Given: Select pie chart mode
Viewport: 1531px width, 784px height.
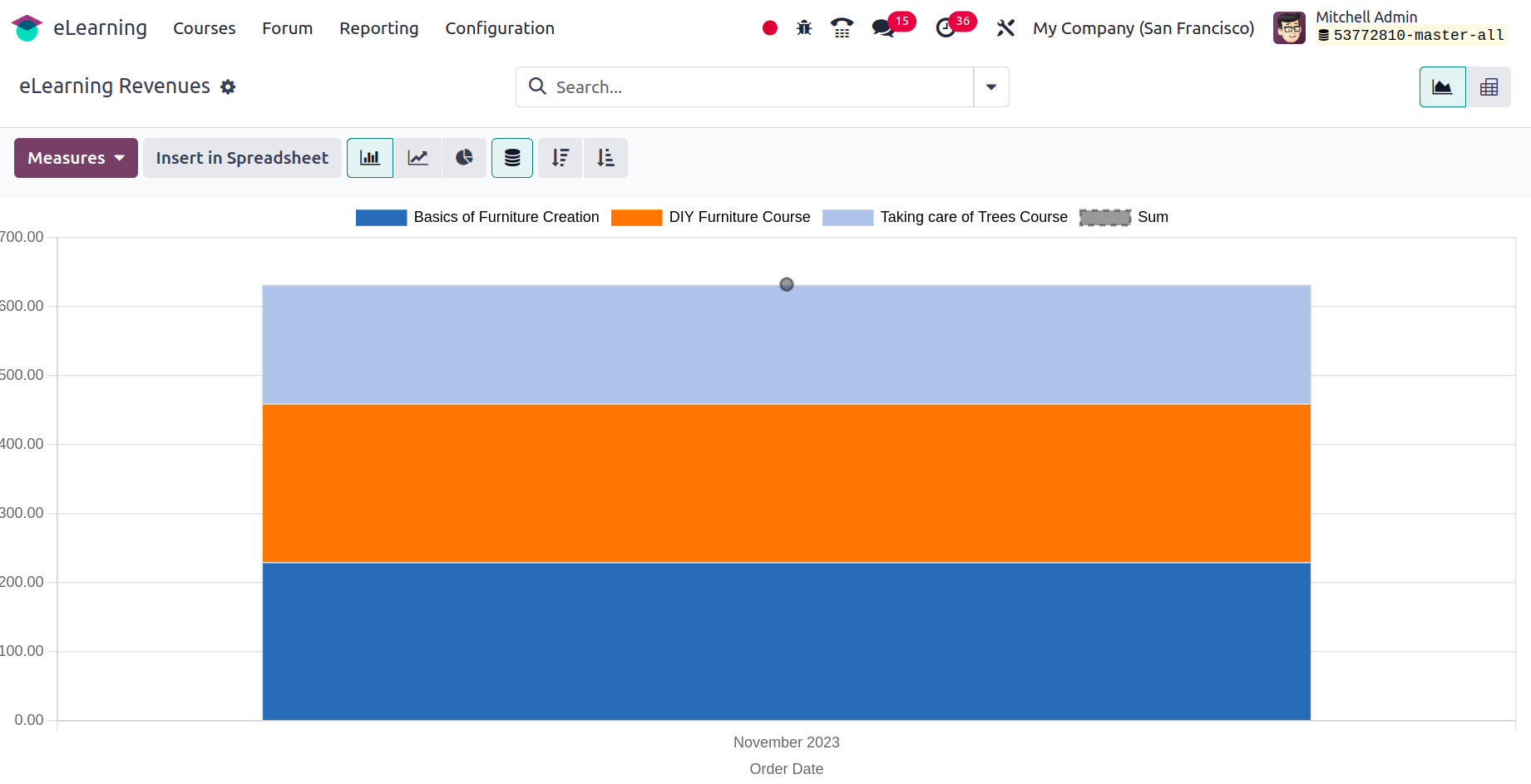Looking at the screenshot, I should tap(464, 158).
